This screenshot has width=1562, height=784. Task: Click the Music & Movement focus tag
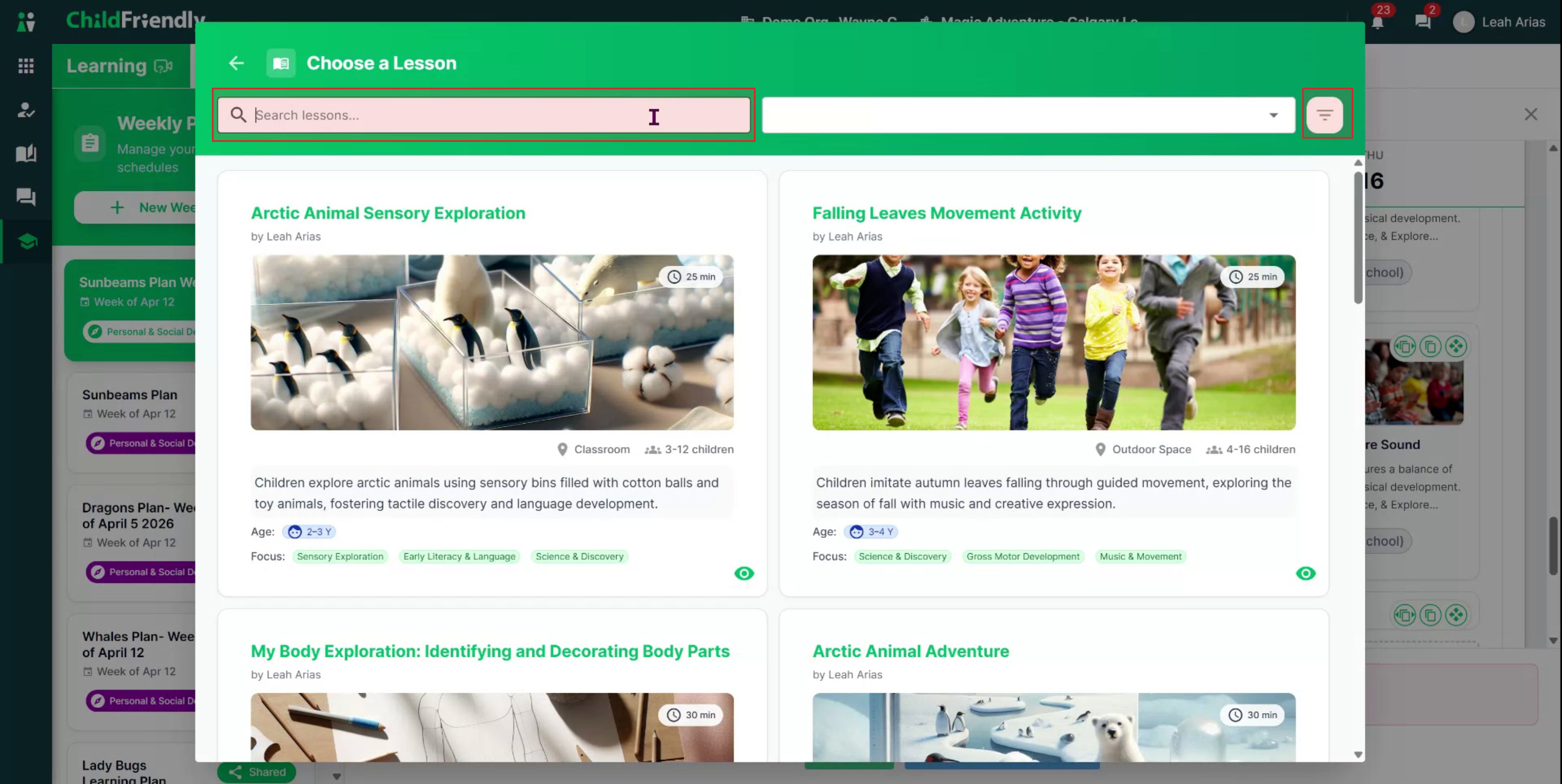coord(1140,556)
